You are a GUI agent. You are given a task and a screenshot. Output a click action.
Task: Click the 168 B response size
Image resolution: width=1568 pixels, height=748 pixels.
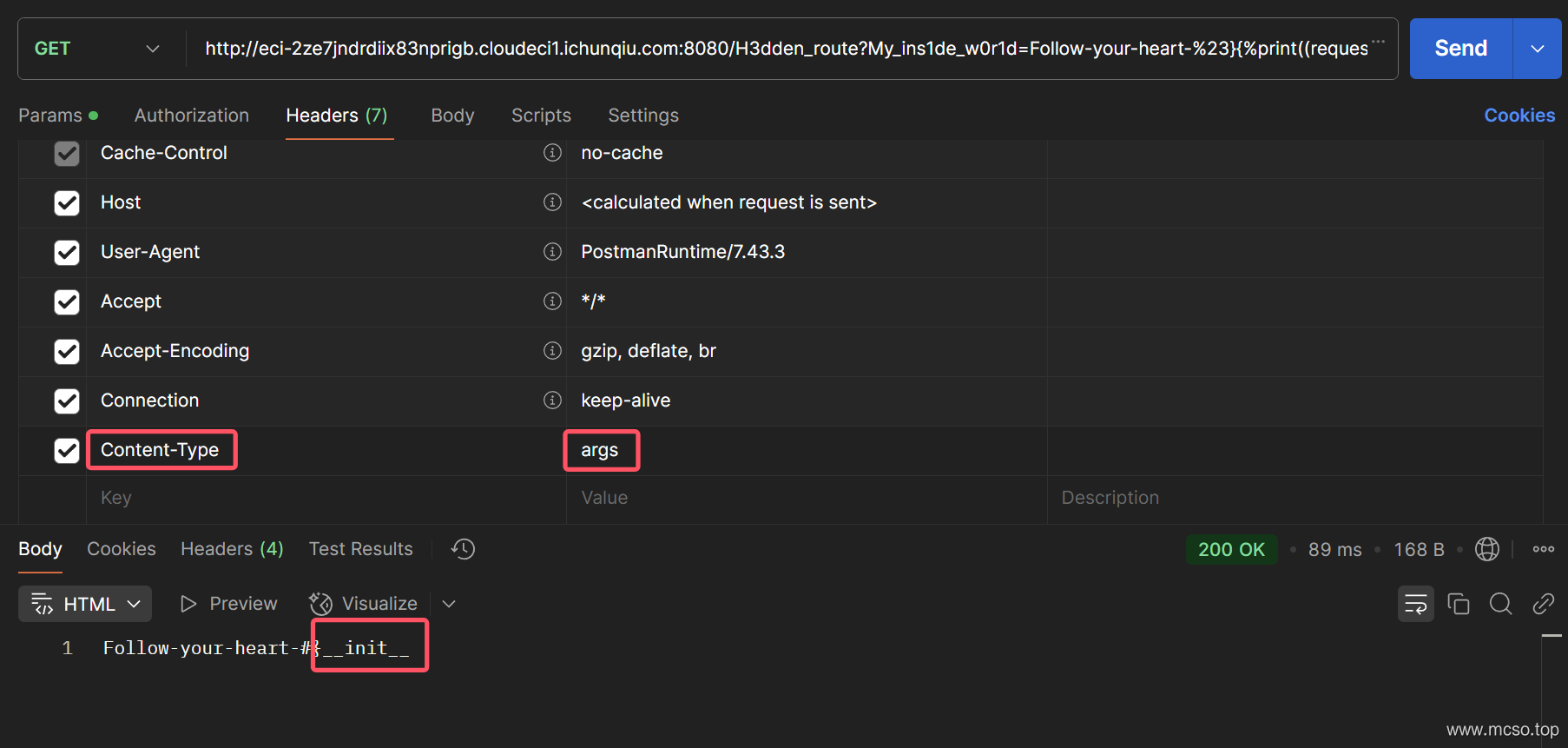coord(1419,550)
